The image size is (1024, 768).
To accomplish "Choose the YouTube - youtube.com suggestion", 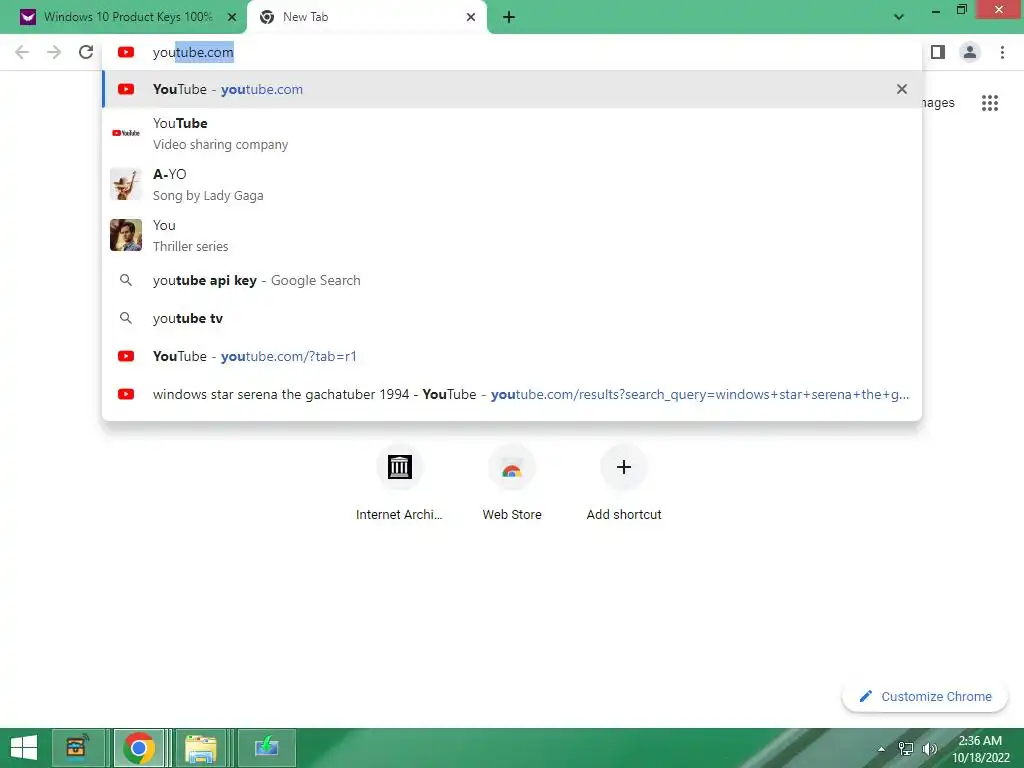I will tap(512, 89).
